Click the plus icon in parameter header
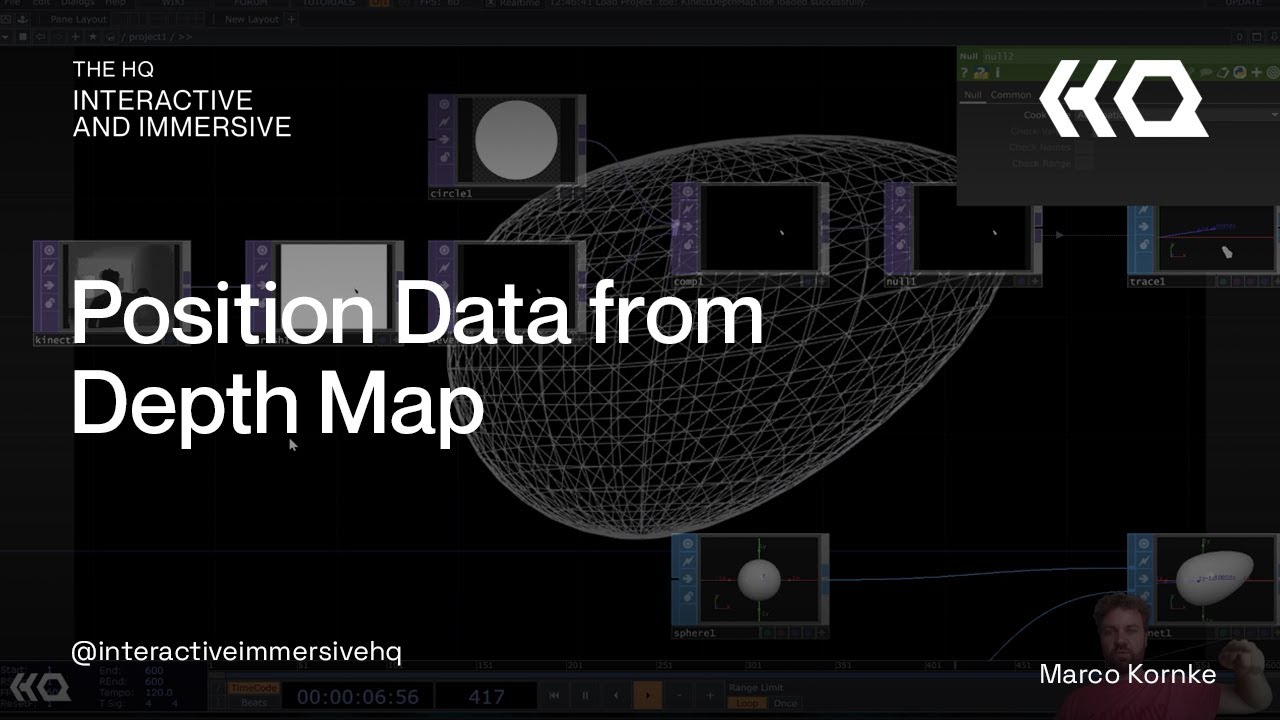The height and width of the screenshot is (720, 1280). 1256,72
